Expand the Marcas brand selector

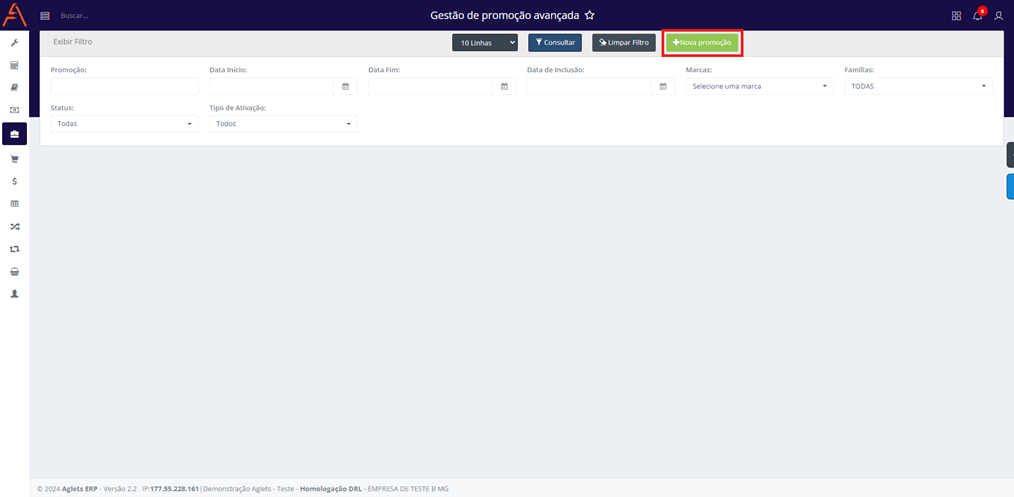click(759, 87)
